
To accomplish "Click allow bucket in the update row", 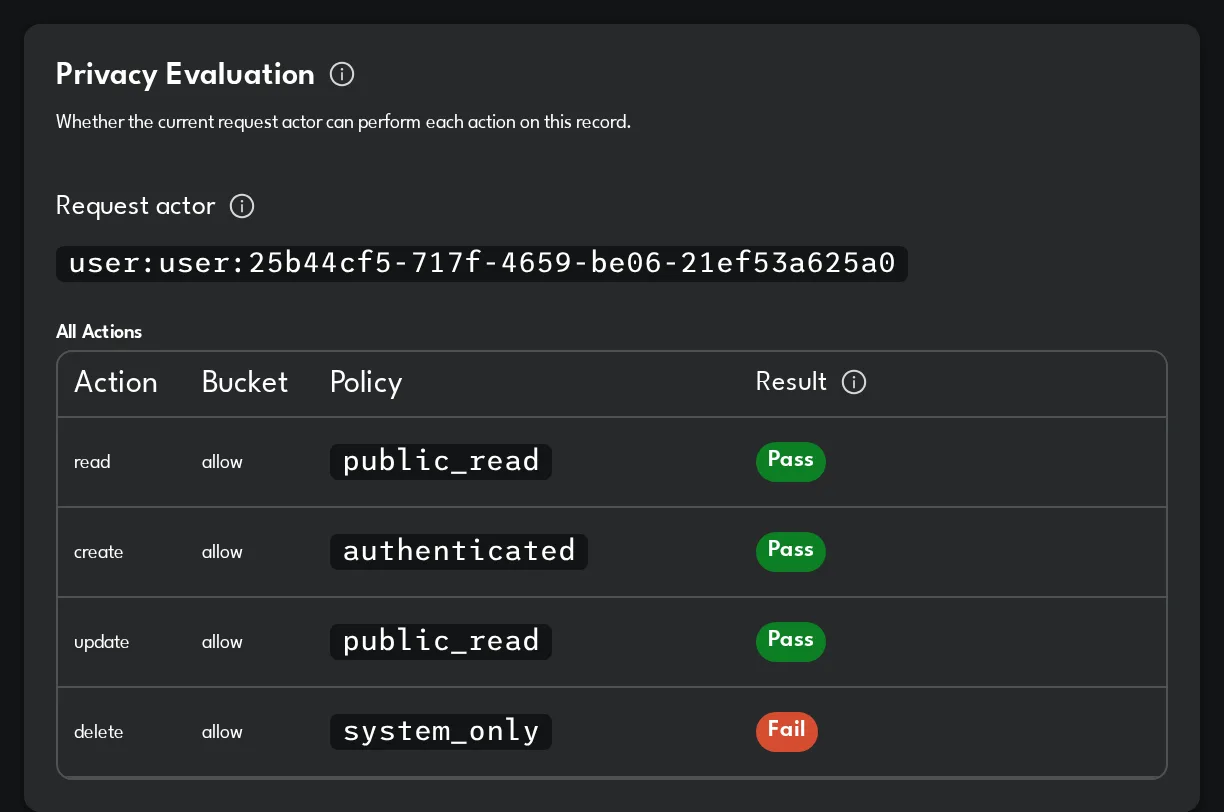I will (x=222, y=642).
